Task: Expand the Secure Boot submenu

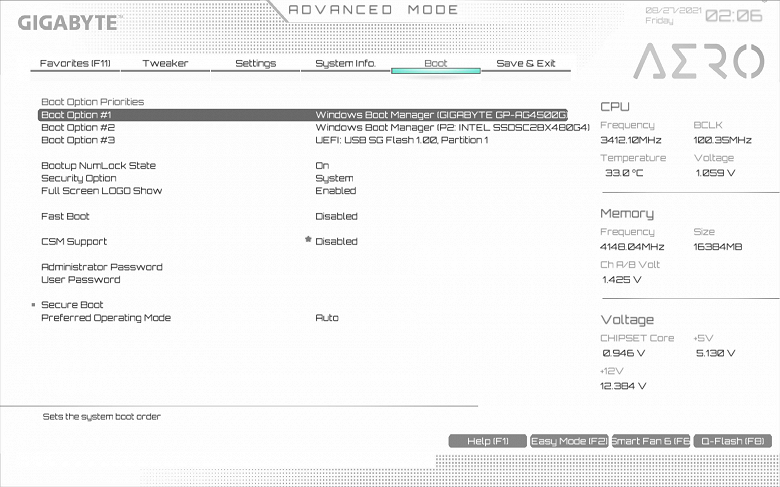Action: coord(72,305)
